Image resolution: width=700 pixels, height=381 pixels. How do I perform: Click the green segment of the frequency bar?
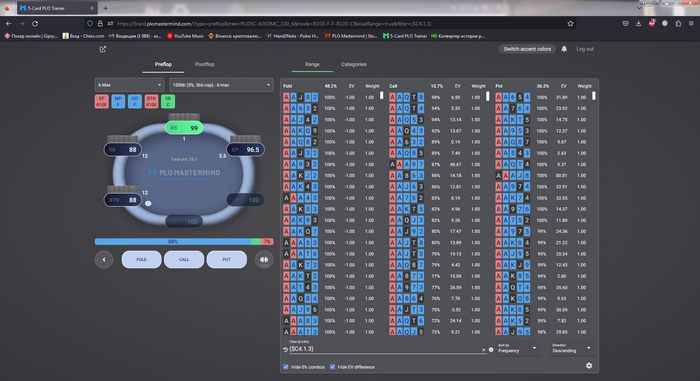(256, 242)
